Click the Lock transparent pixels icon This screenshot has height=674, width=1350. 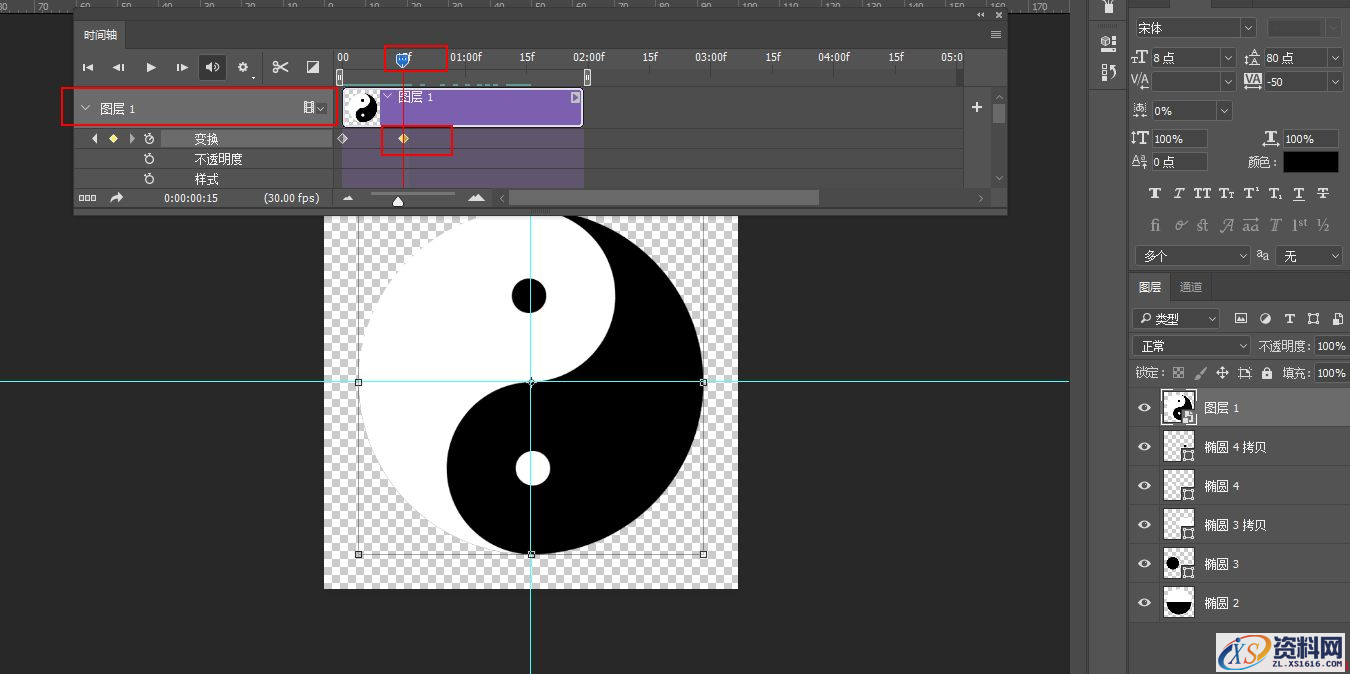pyautogui.click(x=1178, y=373)
